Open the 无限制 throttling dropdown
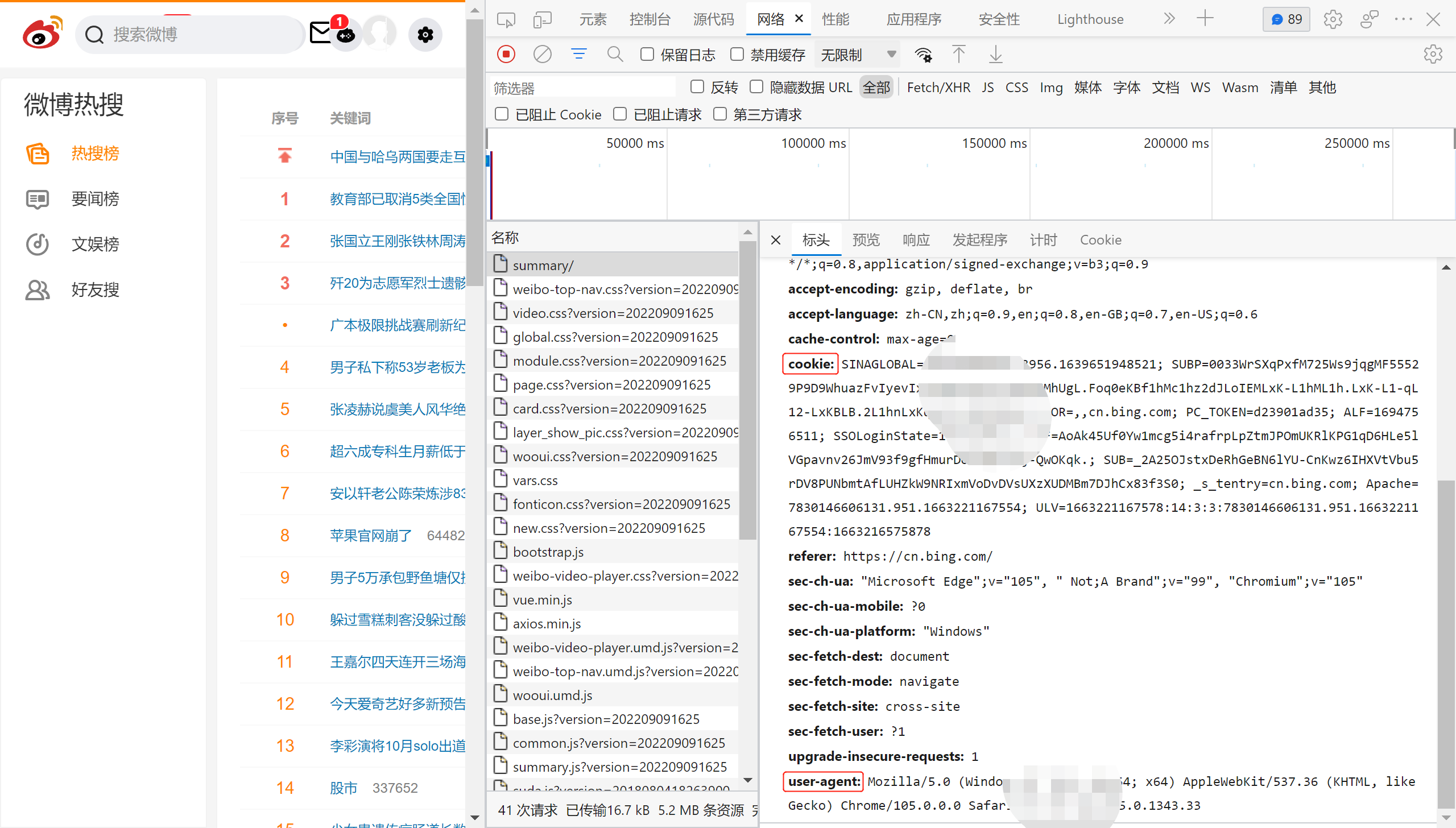Viewport: 1456px width, 828px height. pyautogui.click(x=858, y=55)
